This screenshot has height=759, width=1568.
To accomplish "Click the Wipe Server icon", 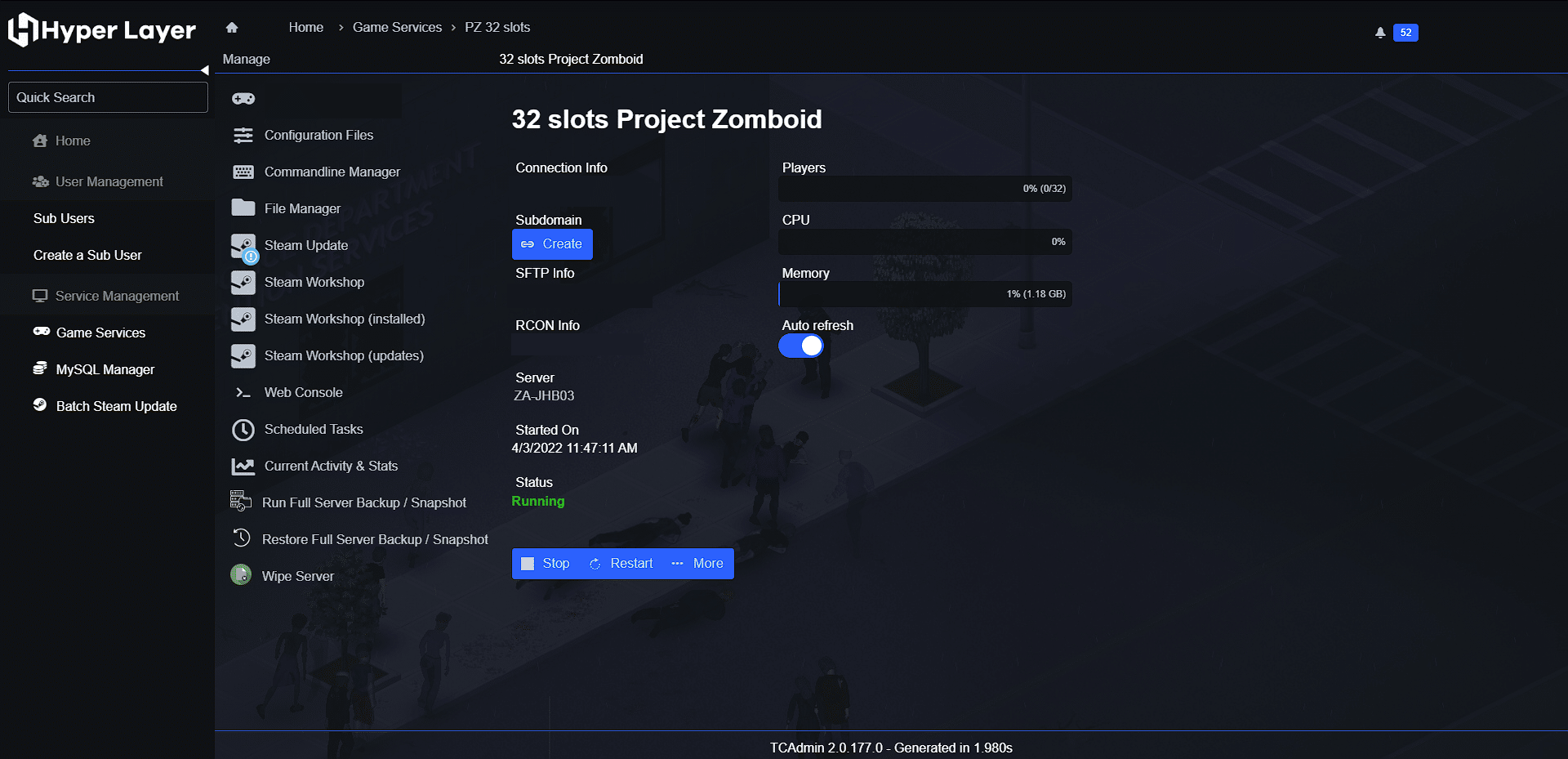I will [241, 575].
